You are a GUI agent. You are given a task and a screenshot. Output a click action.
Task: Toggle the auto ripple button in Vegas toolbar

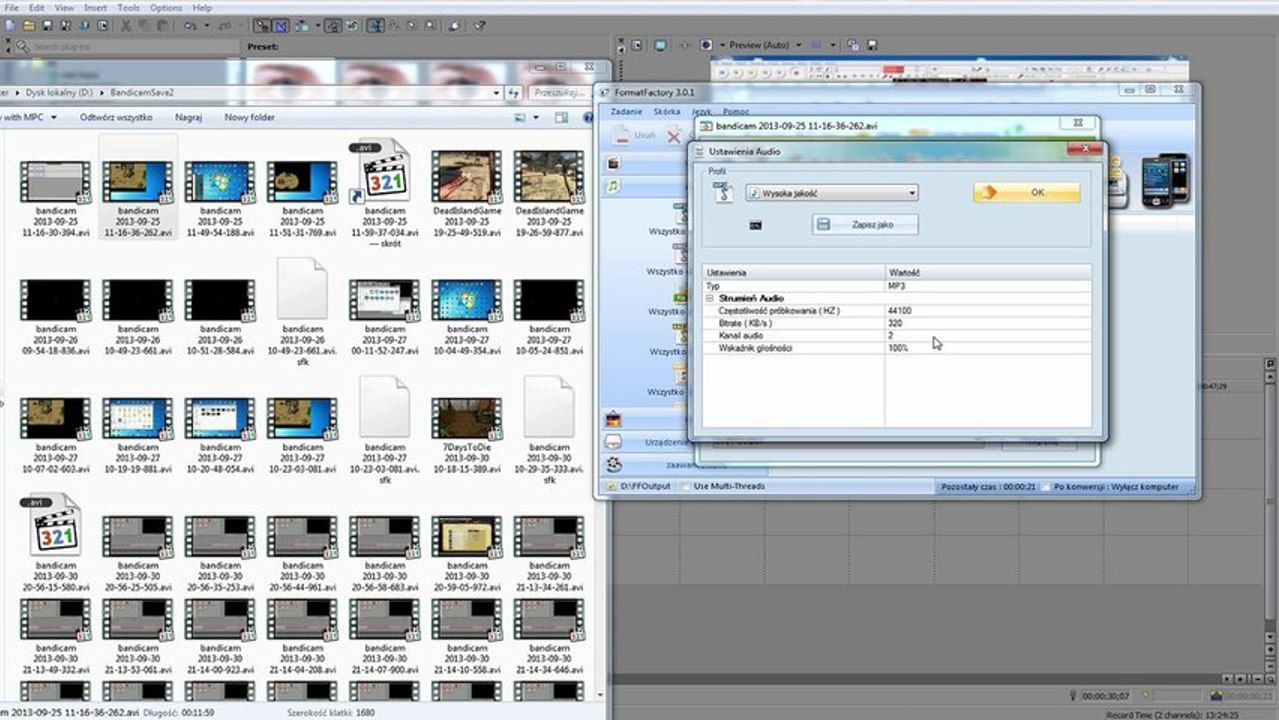click(303, 26)
